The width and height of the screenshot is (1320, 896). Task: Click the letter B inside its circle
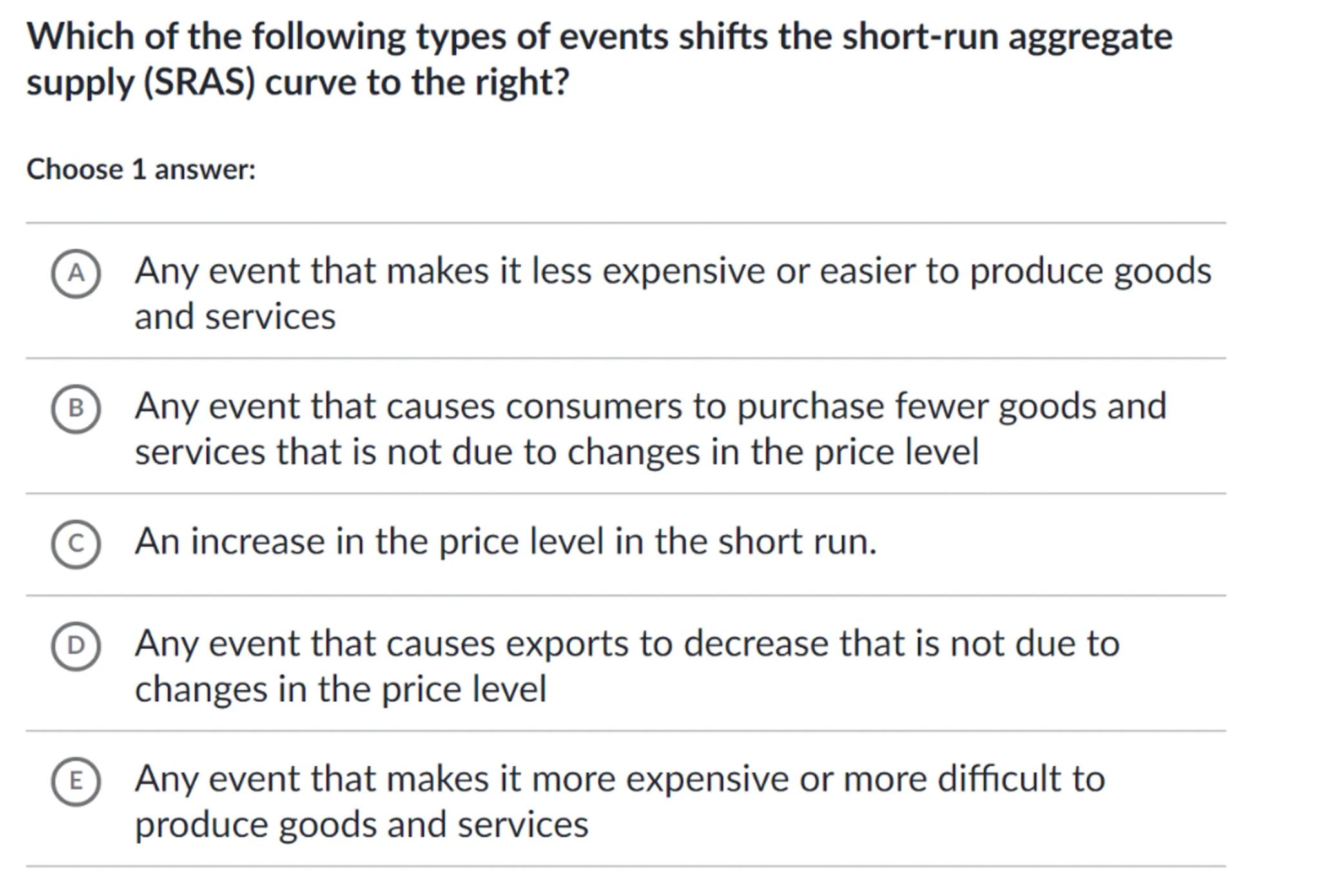pos(76,409)
